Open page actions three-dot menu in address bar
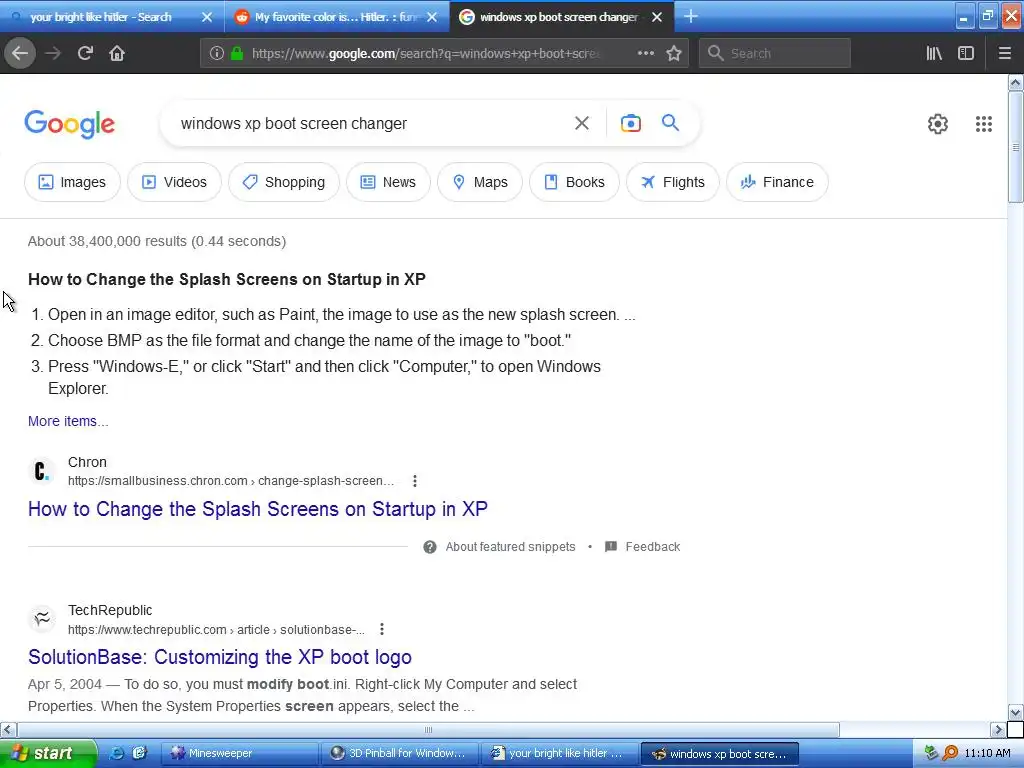1024x768 pixels. click(x=646, y=54)
